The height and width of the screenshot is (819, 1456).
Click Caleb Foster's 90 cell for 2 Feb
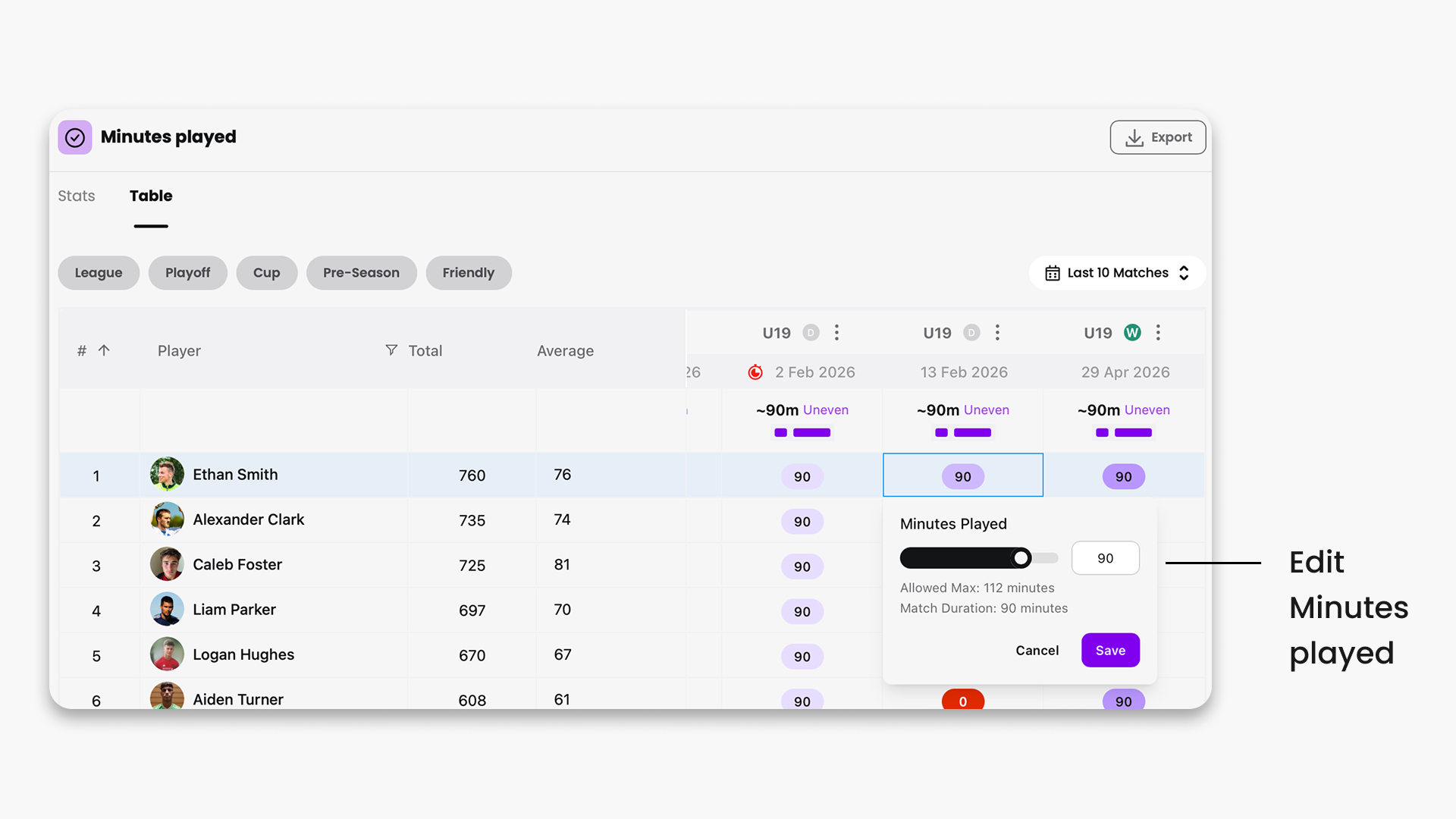coord(802,566)
